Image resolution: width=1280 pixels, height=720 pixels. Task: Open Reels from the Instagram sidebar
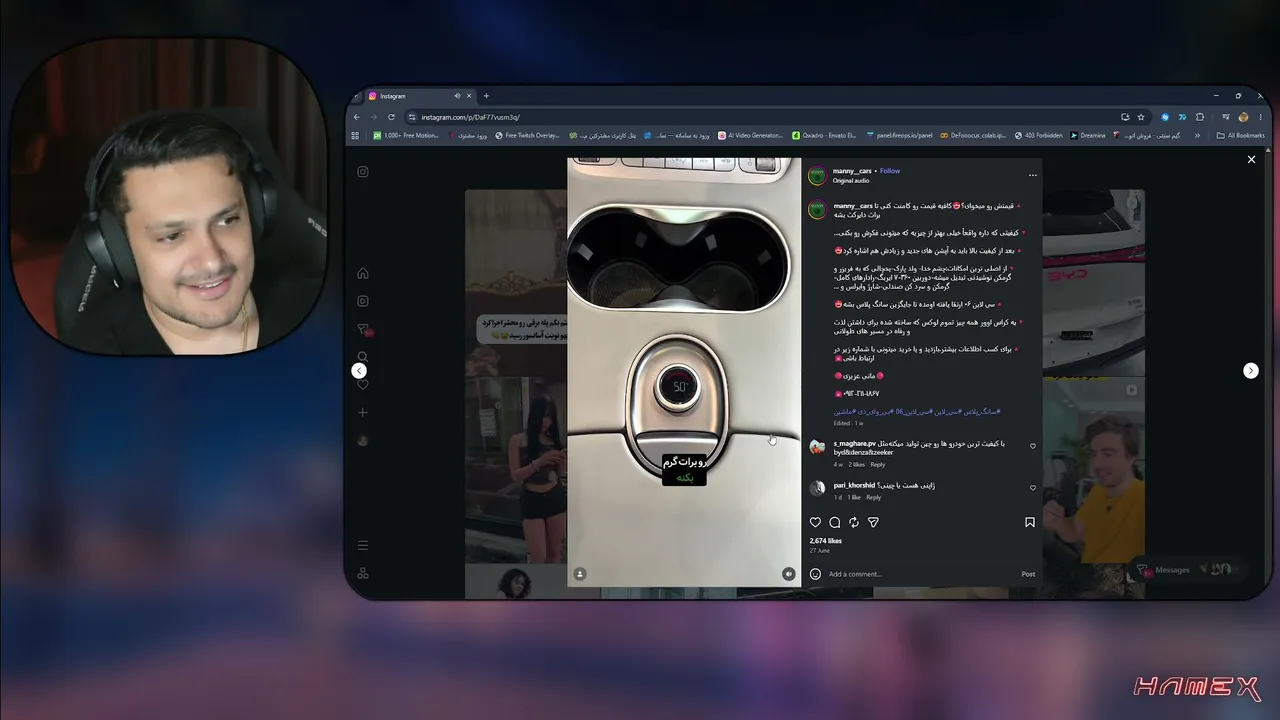(363, 301)
